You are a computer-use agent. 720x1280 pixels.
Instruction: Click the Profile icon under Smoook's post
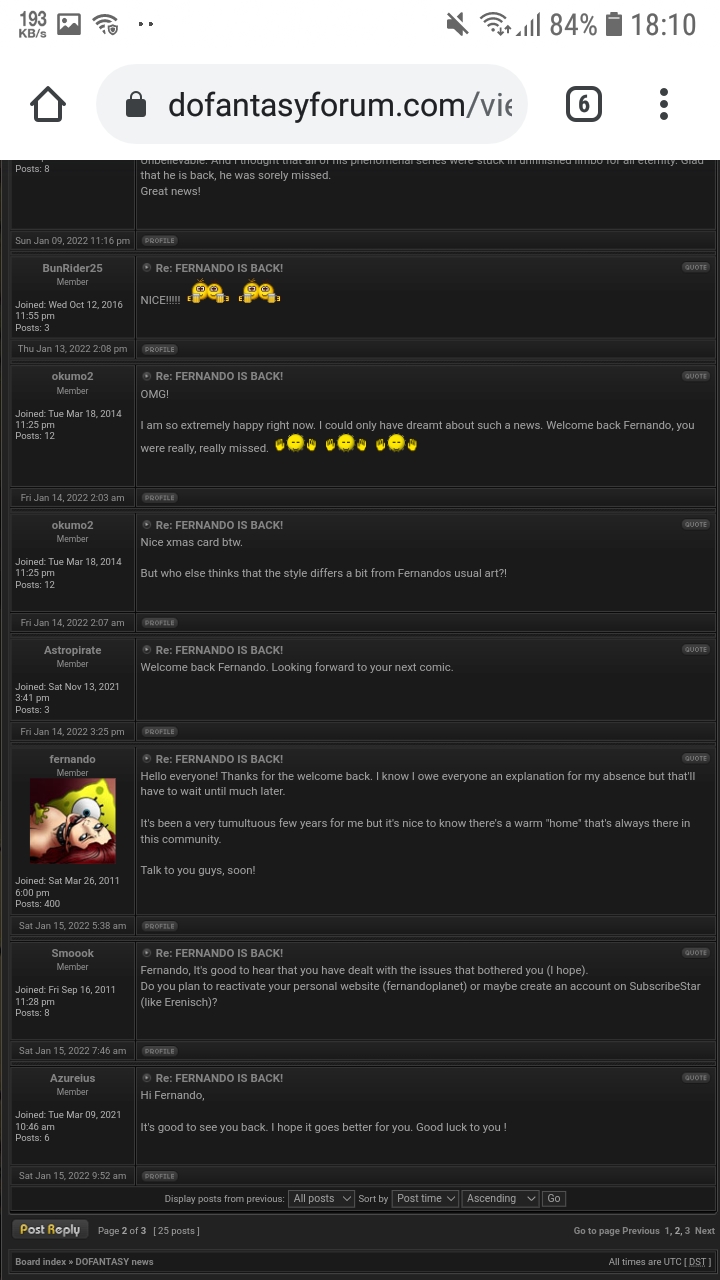tap(159, 1051)
